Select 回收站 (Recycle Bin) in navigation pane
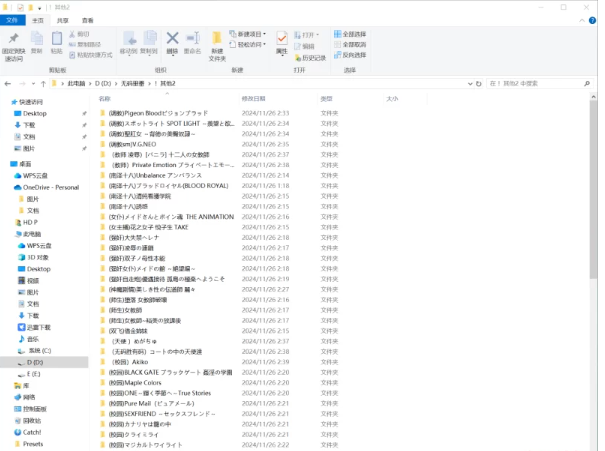This screenshot has height=451, width=605. pyautogui.click(x=27, y=421)
